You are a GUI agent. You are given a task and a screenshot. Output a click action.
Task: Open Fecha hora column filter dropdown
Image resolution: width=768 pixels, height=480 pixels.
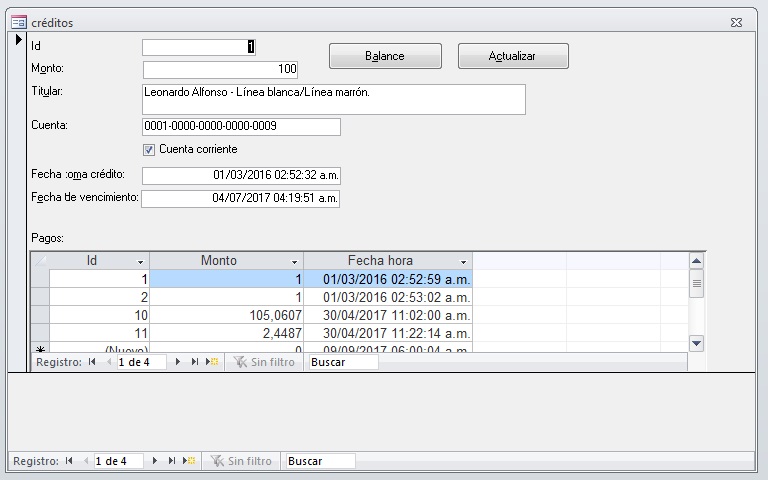(x=463, y=261)
